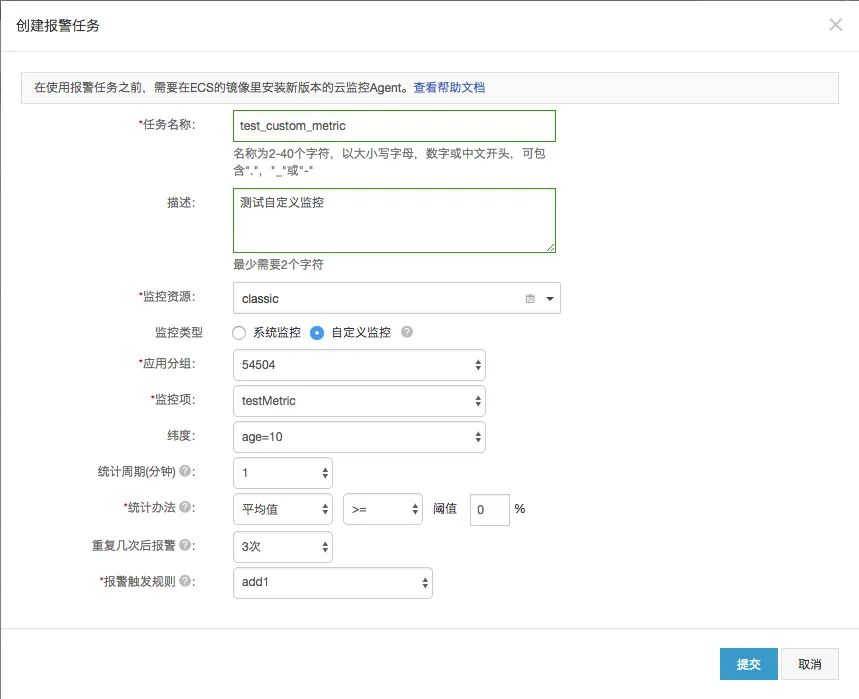
Task: Click the 创建报警任务 dialog title
Action: click(x=58, y=26)
